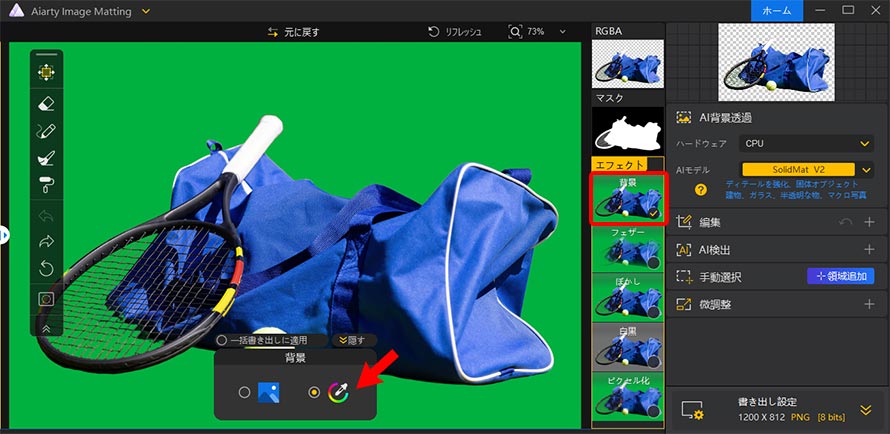Viewport: 890px width, 434px height.
Task: Select the フェザー feather effect thumbnail
Action: (628, 248)
